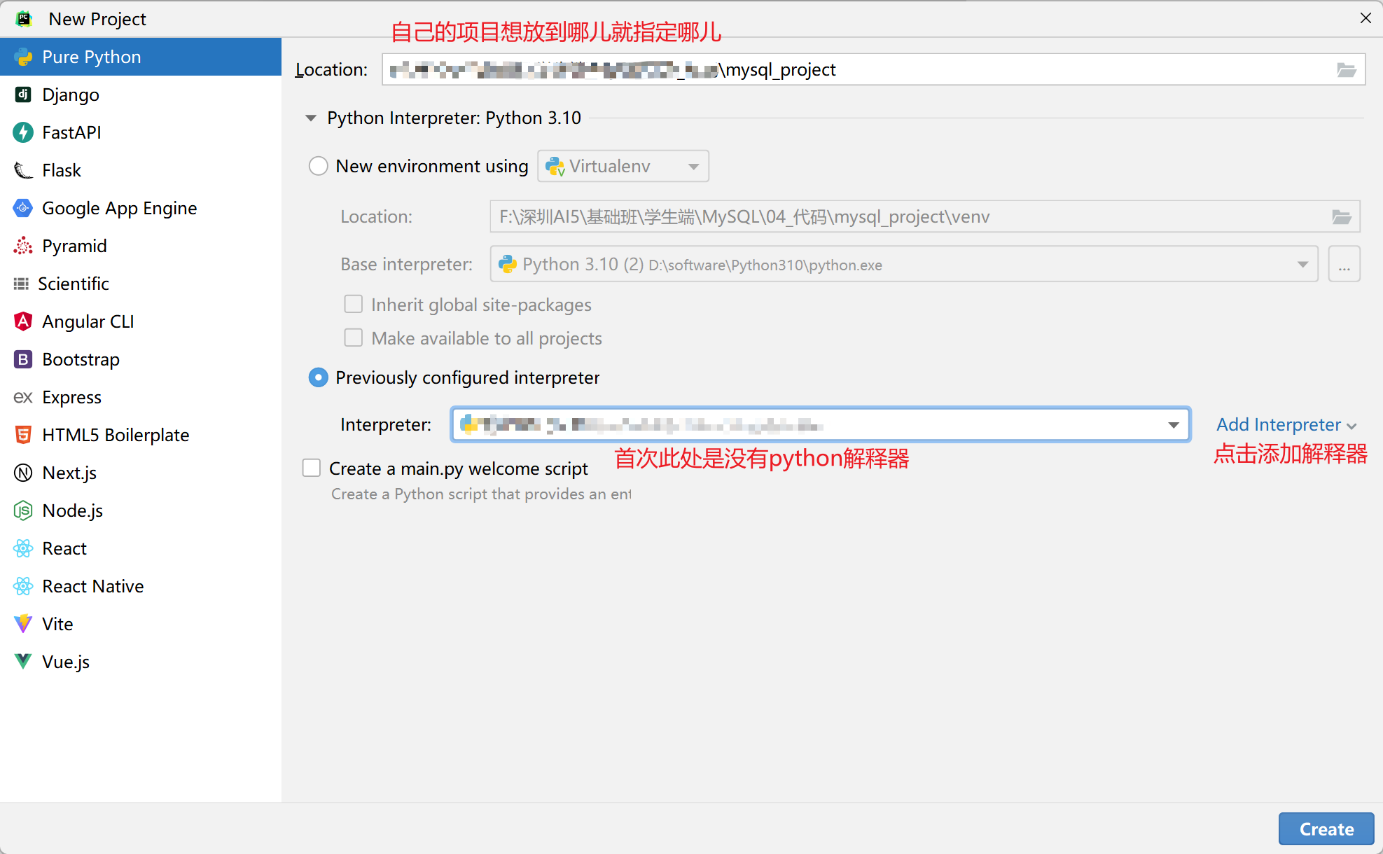Image resolution: width=1383 pixels, height=854 pixels.
Task: Click the base interpreter browse ellipsis button
Action: click(x=1344, y=265)
